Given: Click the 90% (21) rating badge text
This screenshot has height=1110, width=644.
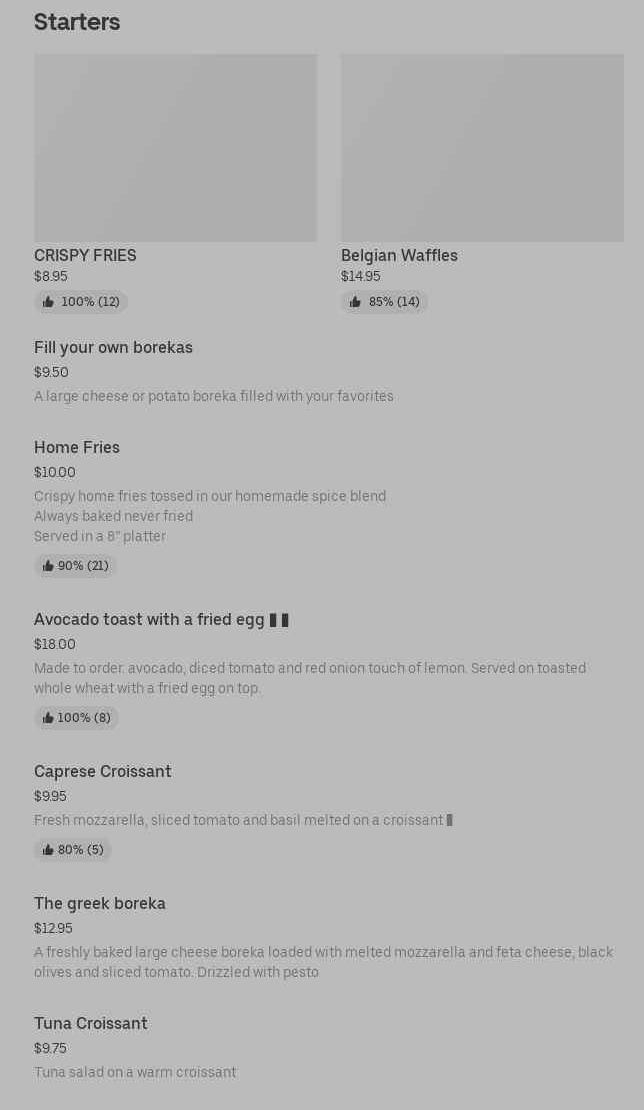Looking at the screenshot, I should 83,566.
